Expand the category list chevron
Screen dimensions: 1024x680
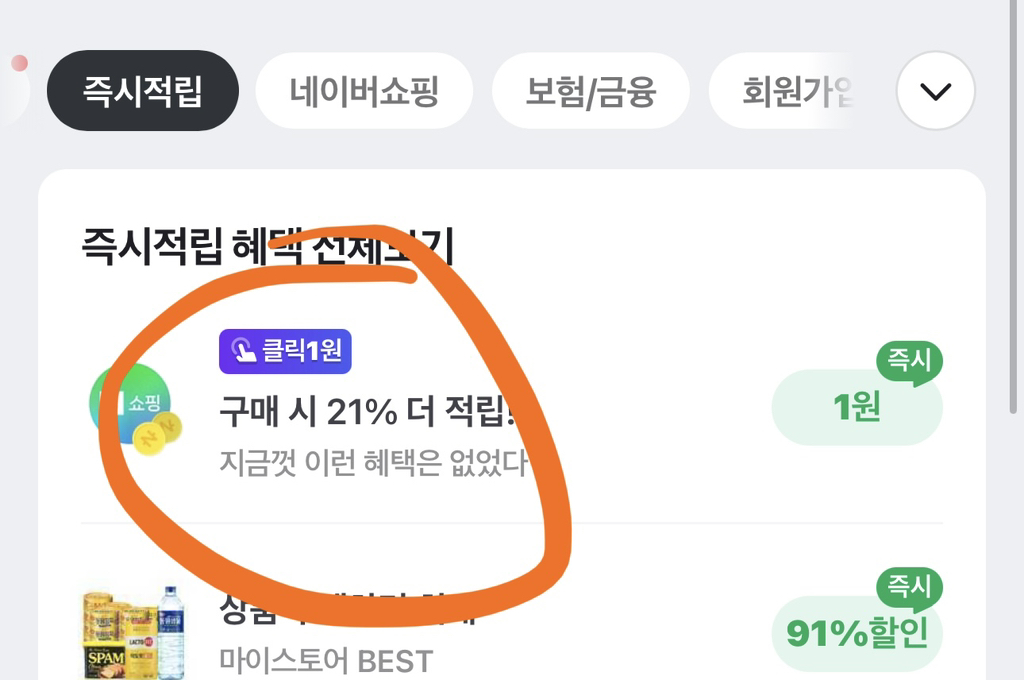coord(935,92)
